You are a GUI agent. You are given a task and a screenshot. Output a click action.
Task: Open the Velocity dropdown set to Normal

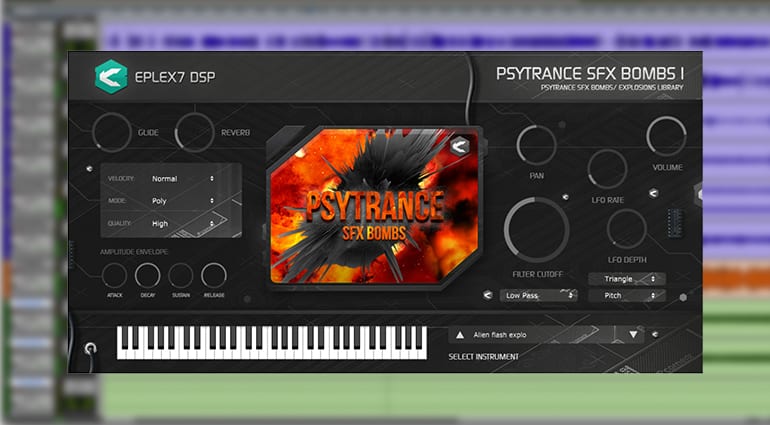(x=183, y=178)
